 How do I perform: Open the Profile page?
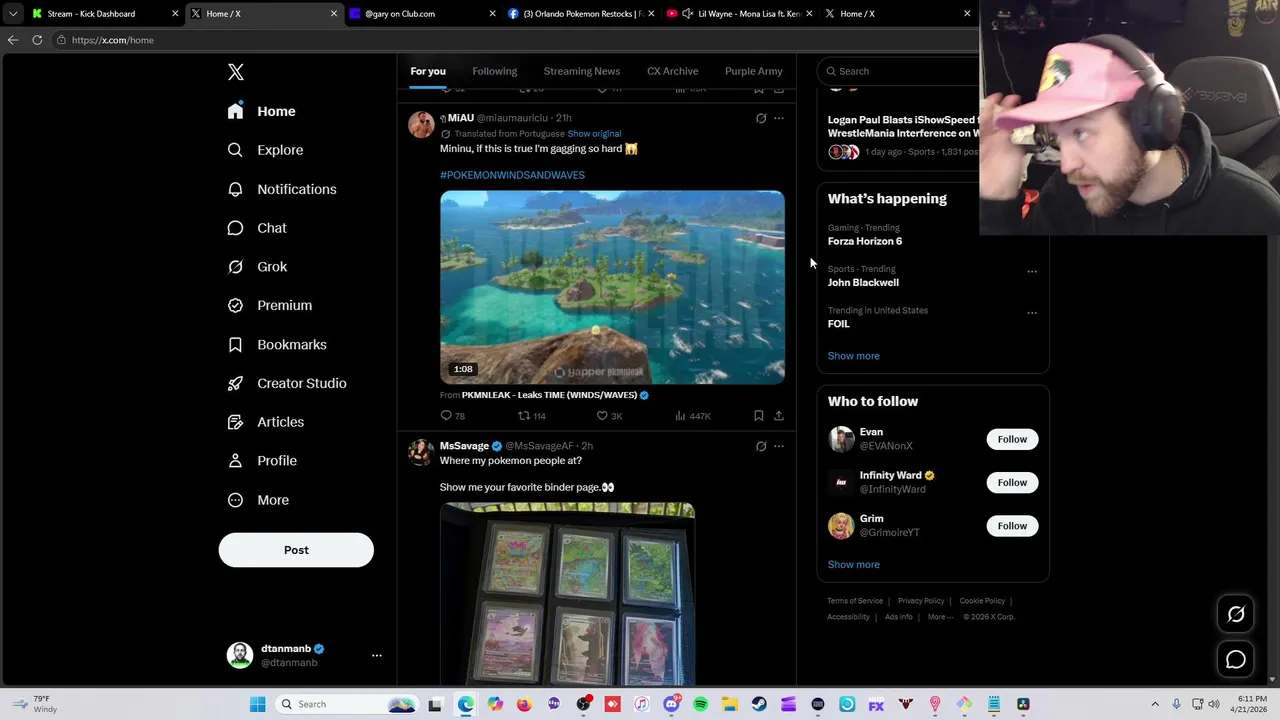[262, 461]
